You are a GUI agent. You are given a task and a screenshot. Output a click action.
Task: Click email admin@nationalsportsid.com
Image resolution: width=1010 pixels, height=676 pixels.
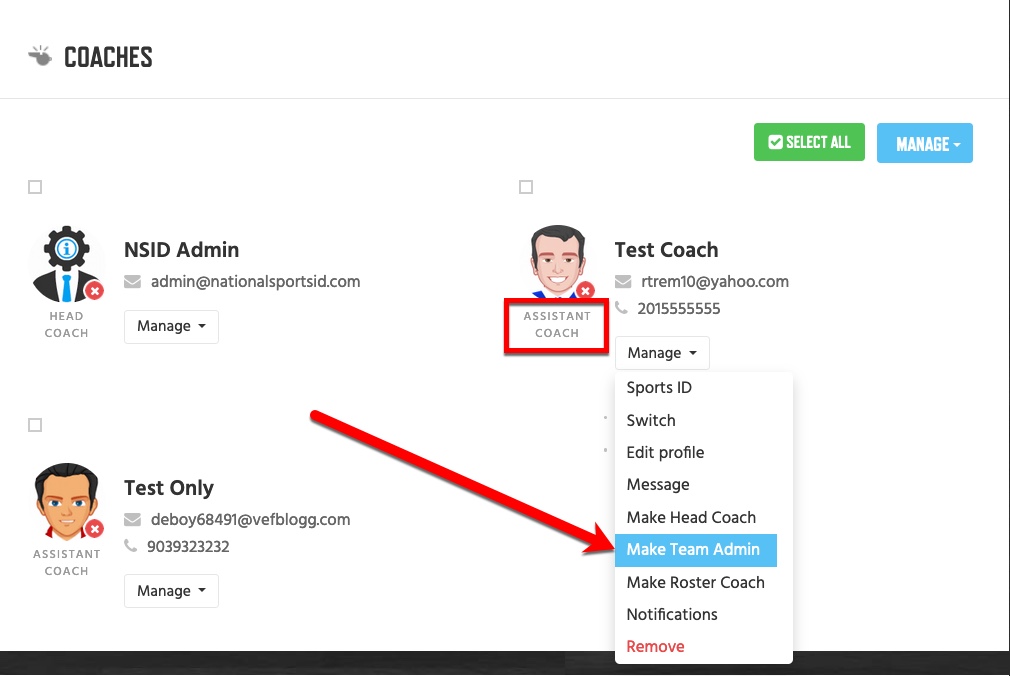coord(256,282)
